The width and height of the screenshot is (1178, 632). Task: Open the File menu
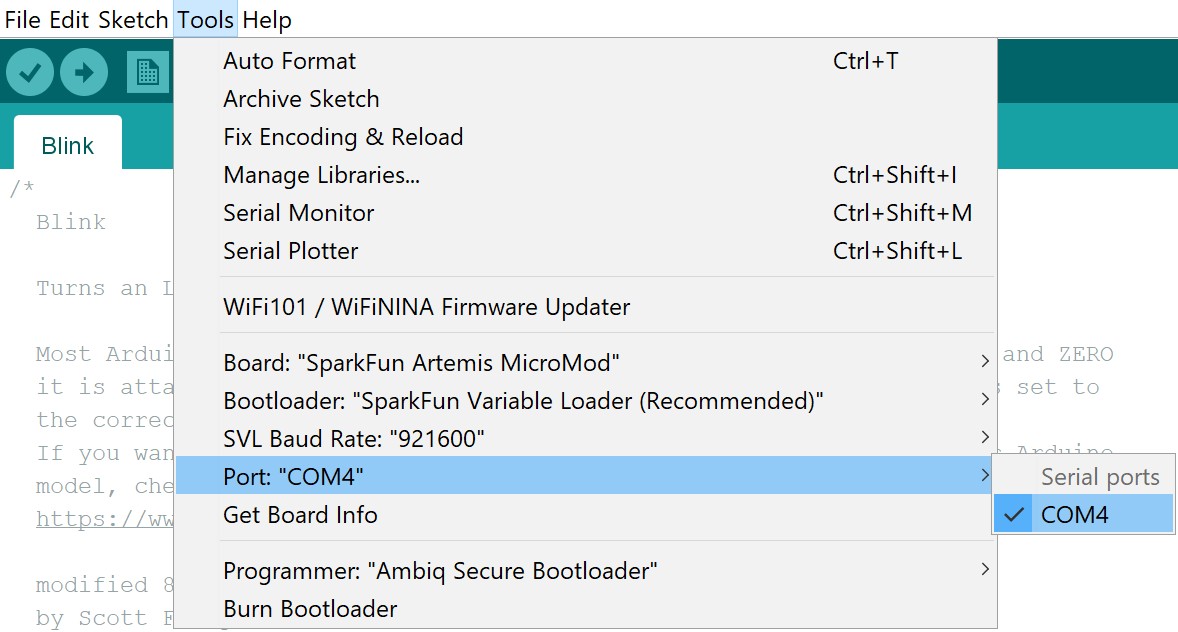(23, 20)
